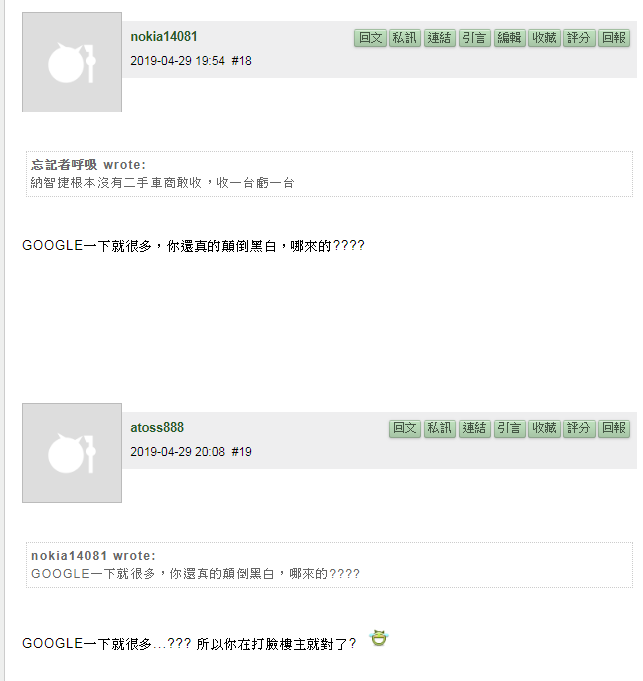This screenshot has height=681, width=643.
Task: Click 引言 to quote post #18
Action: [x=475, y=38]
